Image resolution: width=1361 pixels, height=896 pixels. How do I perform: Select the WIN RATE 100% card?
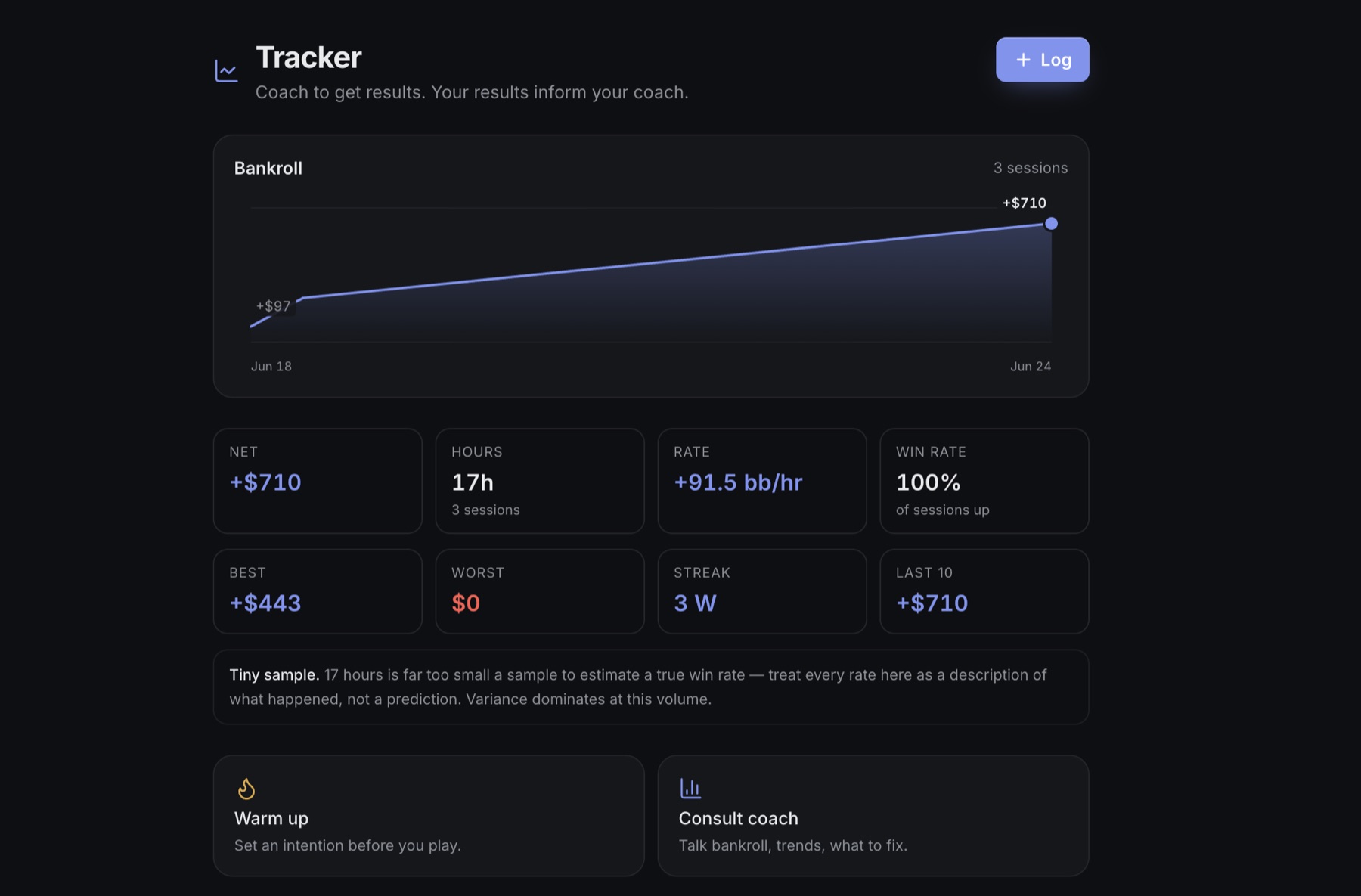point(984,481)
